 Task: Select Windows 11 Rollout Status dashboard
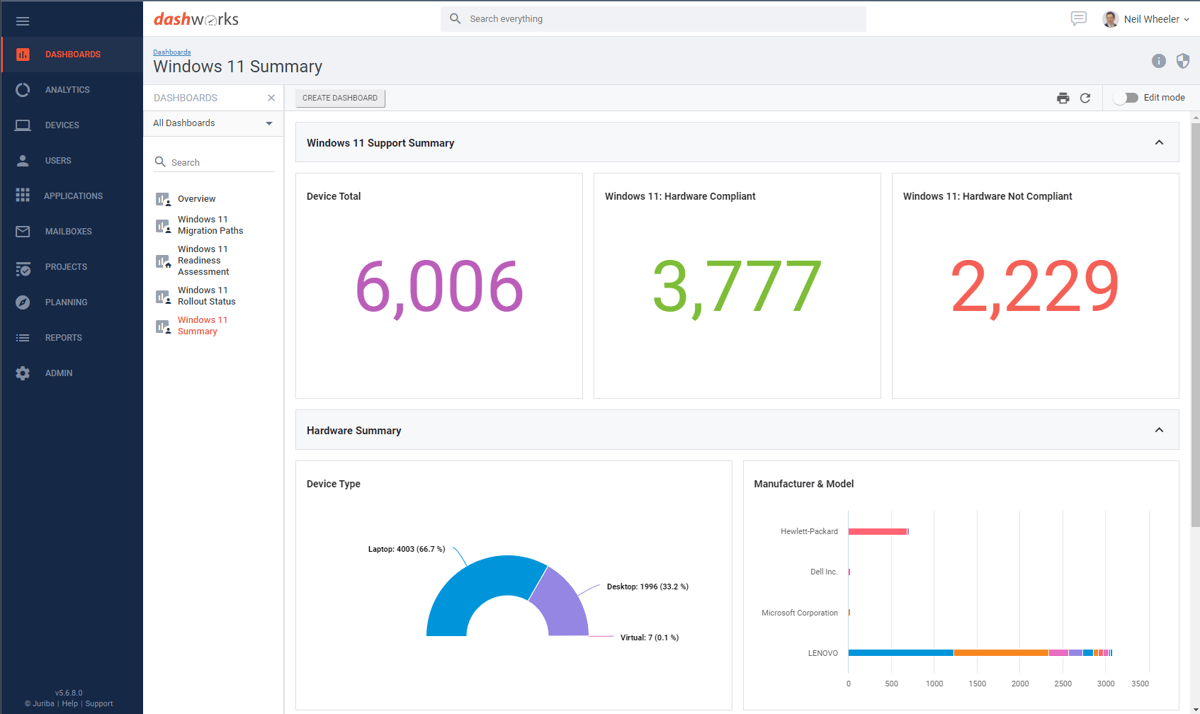(x=206, y=296)
